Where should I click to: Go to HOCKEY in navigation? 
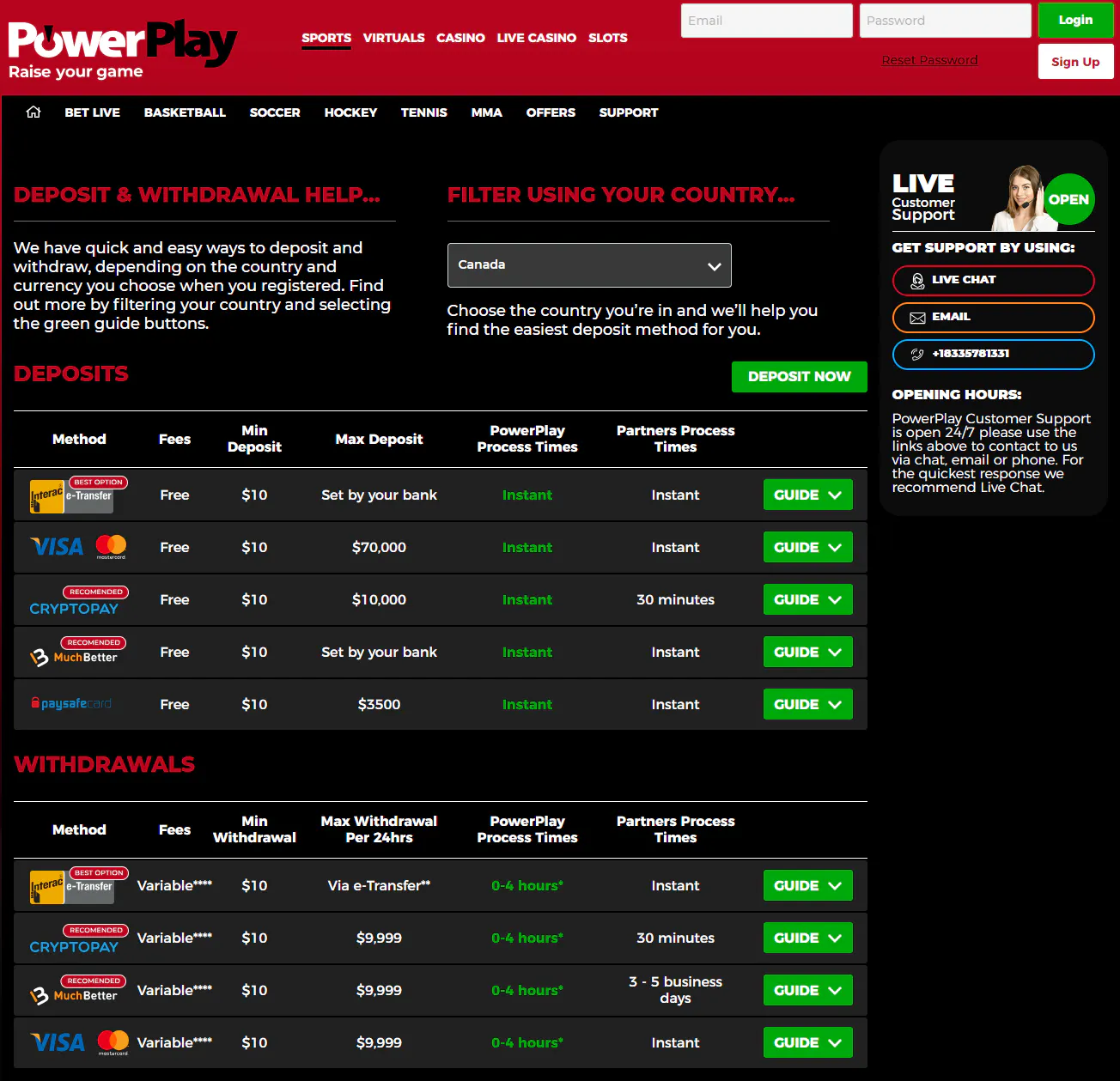[350, 112]
